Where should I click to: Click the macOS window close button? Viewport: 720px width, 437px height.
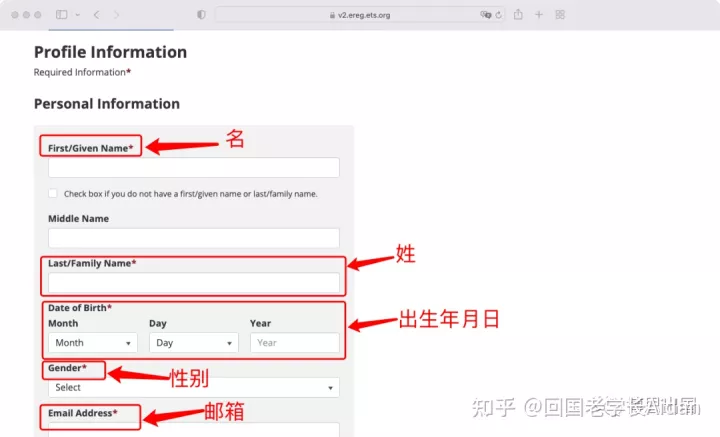coord(15,15)
